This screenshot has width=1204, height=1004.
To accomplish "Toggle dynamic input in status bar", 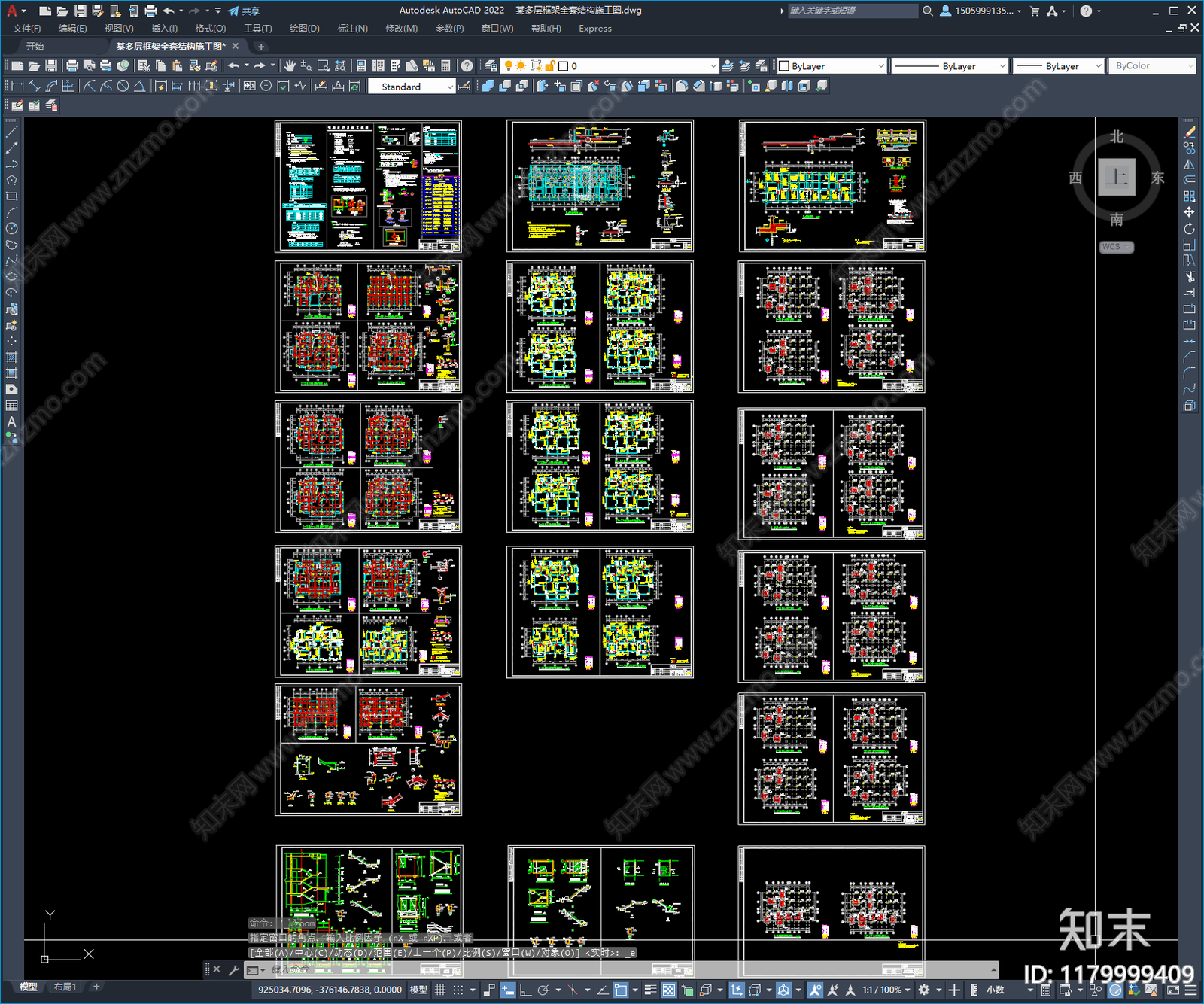I will 508,990.
